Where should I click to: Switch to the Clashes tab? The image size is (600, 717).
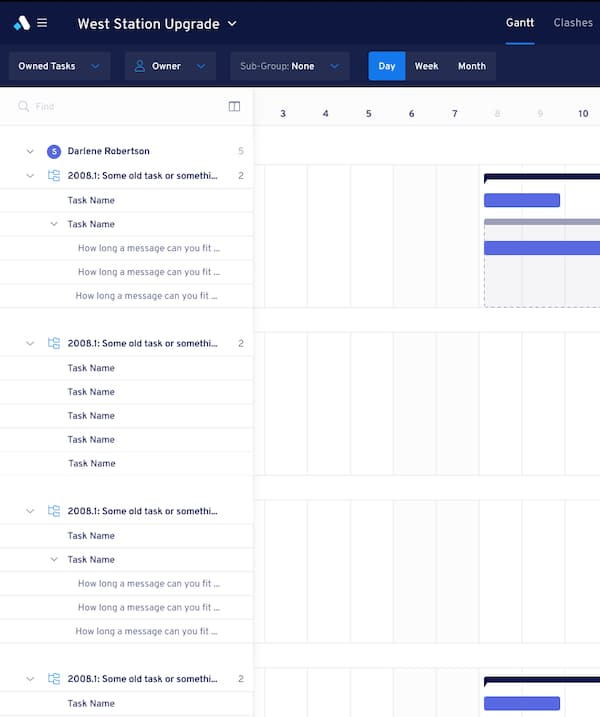point(573,23)
